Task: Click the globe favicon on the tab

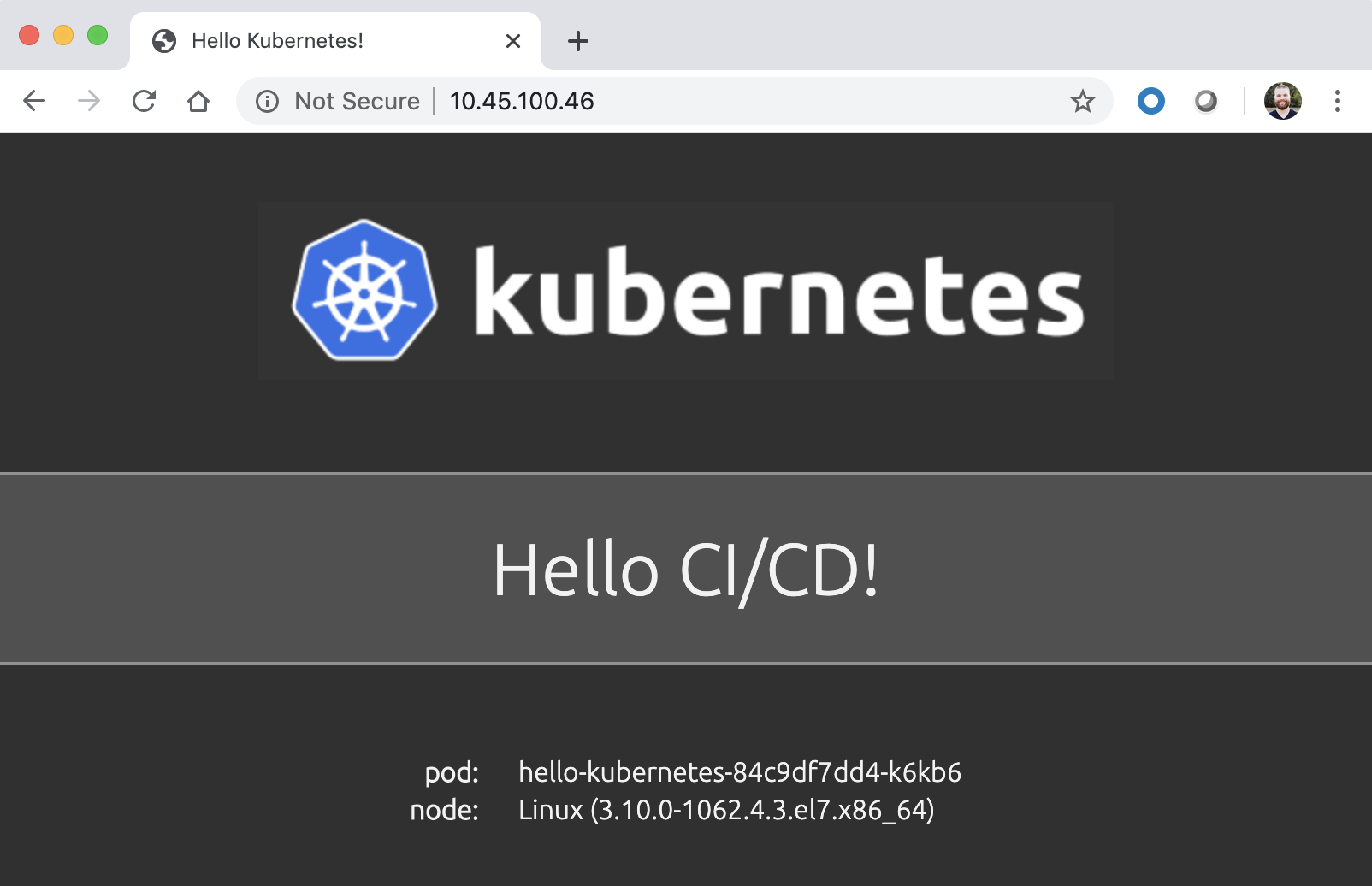Action: [x=164, y=41]
